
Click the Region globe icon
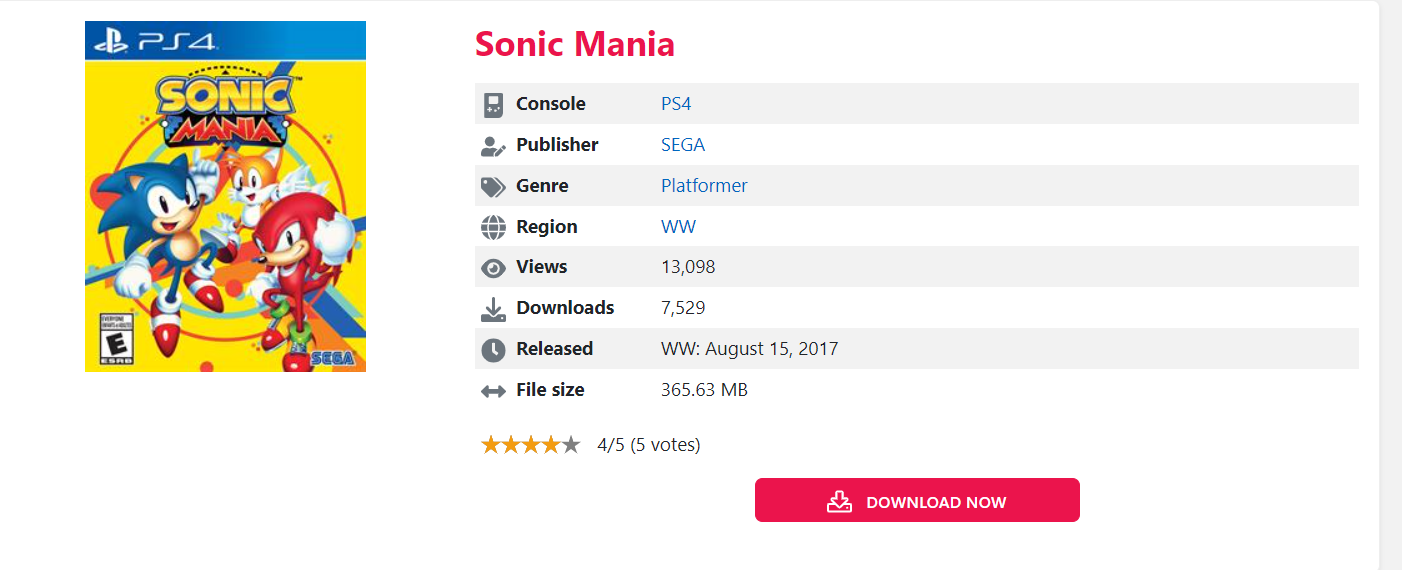[x=493, y=228]
